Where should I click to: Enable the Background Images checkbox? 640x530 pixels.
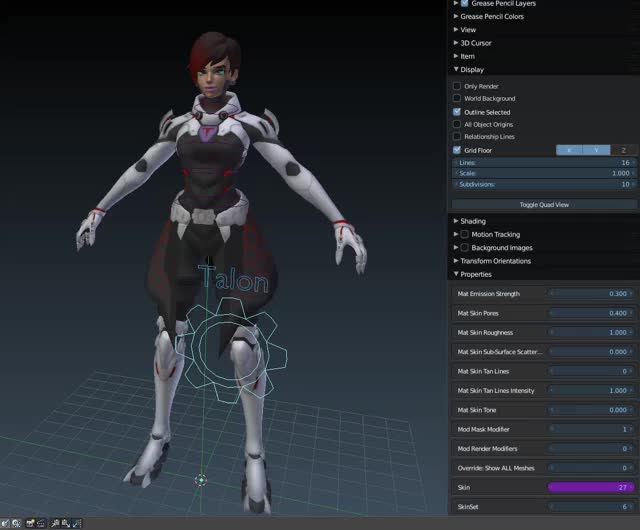pos(464,247)
